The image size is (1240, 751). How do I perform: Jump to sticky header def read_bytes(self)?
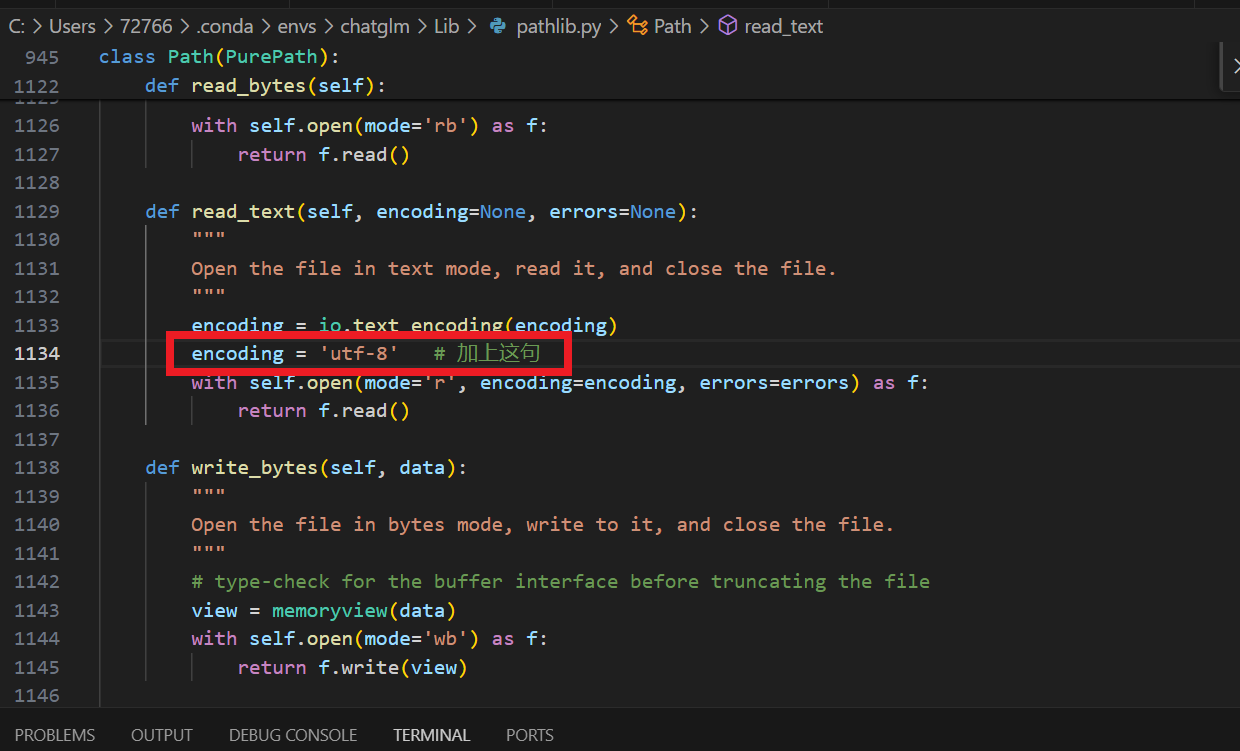point(264,86)
